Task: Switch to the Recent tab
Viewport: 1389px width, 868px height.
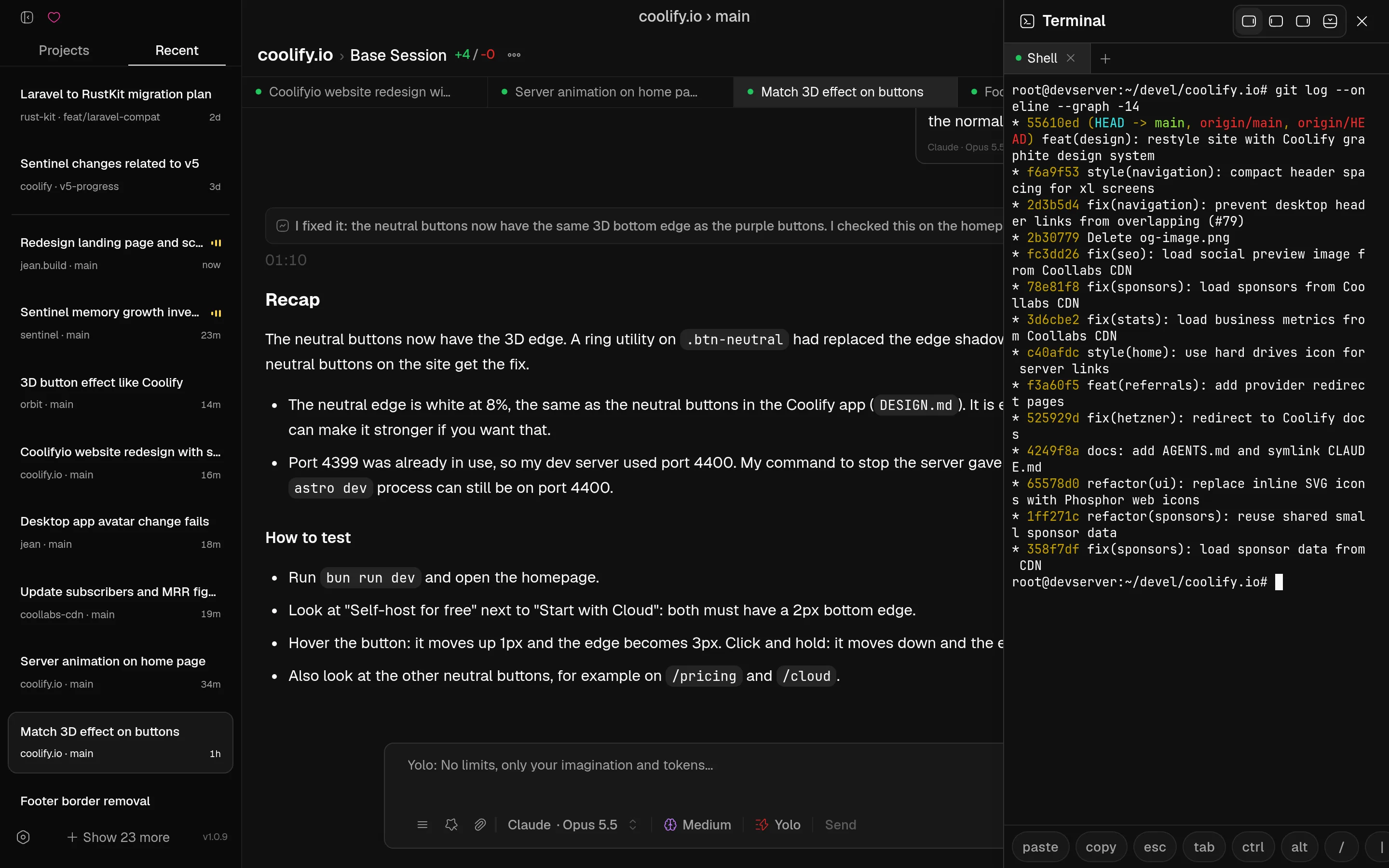Action: click(x=177, y=51)
